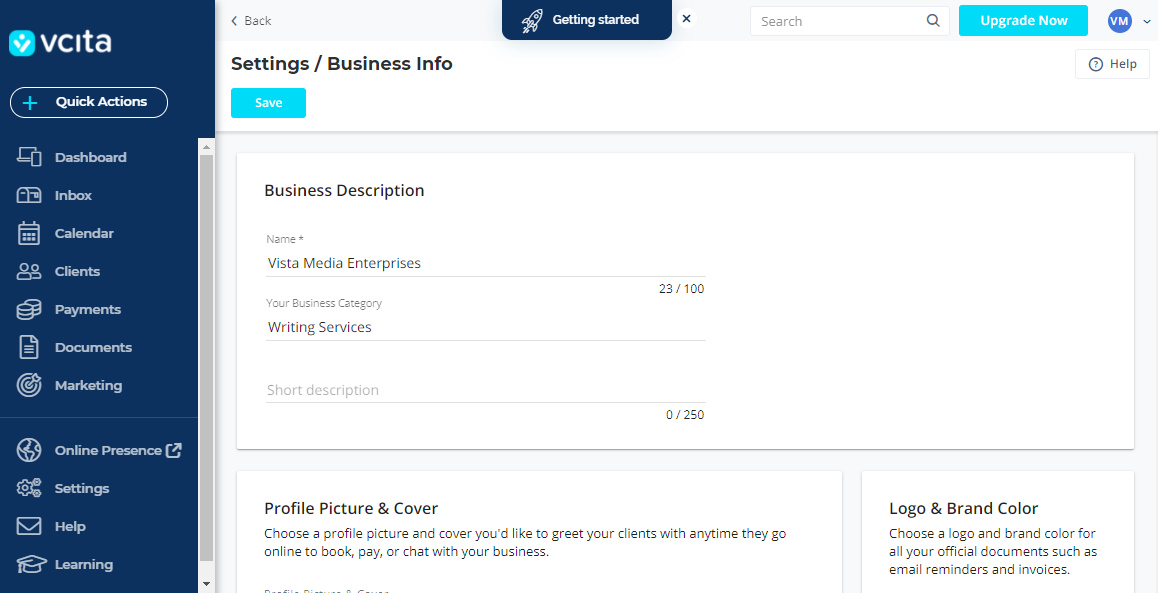Click the 0 / 250 character counter
Image resolution: width=1158 pixels, height=593 pixels.
pyautogui.click(x=685, y=415)
